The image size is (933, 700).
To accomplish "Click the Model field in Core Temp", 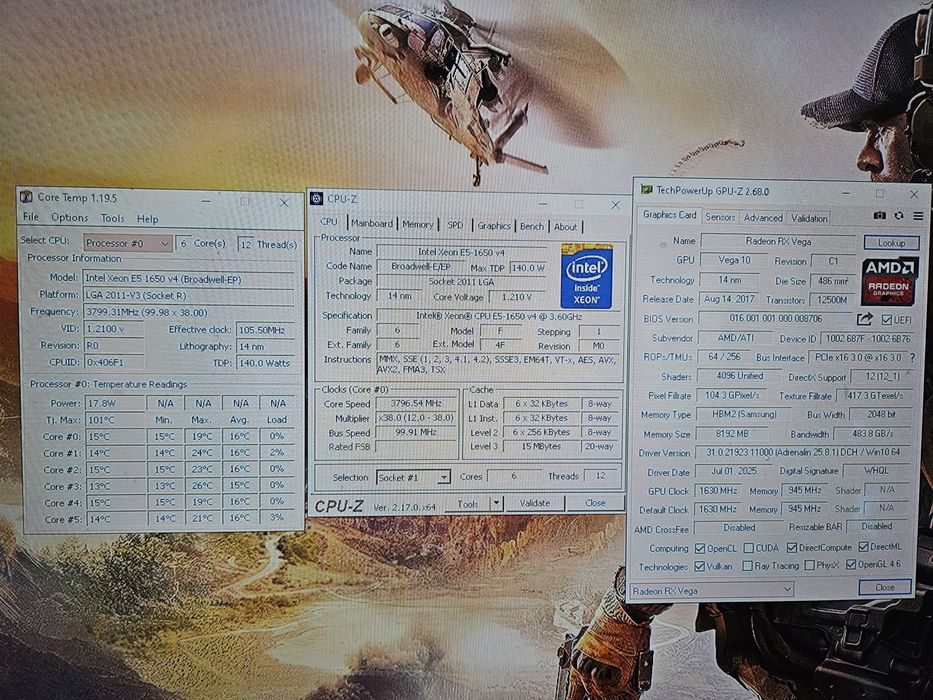I will [x=189, y=279].
